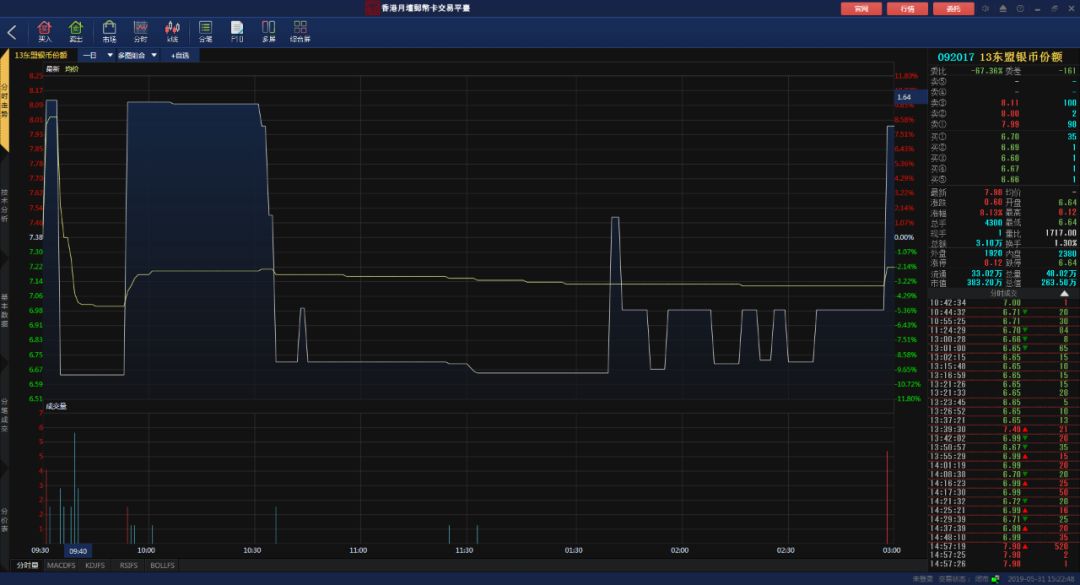Viewport: 1080px width, 585px height.
Task: Click the 分时成交 section header
Action: click(x=1003, y=294)
